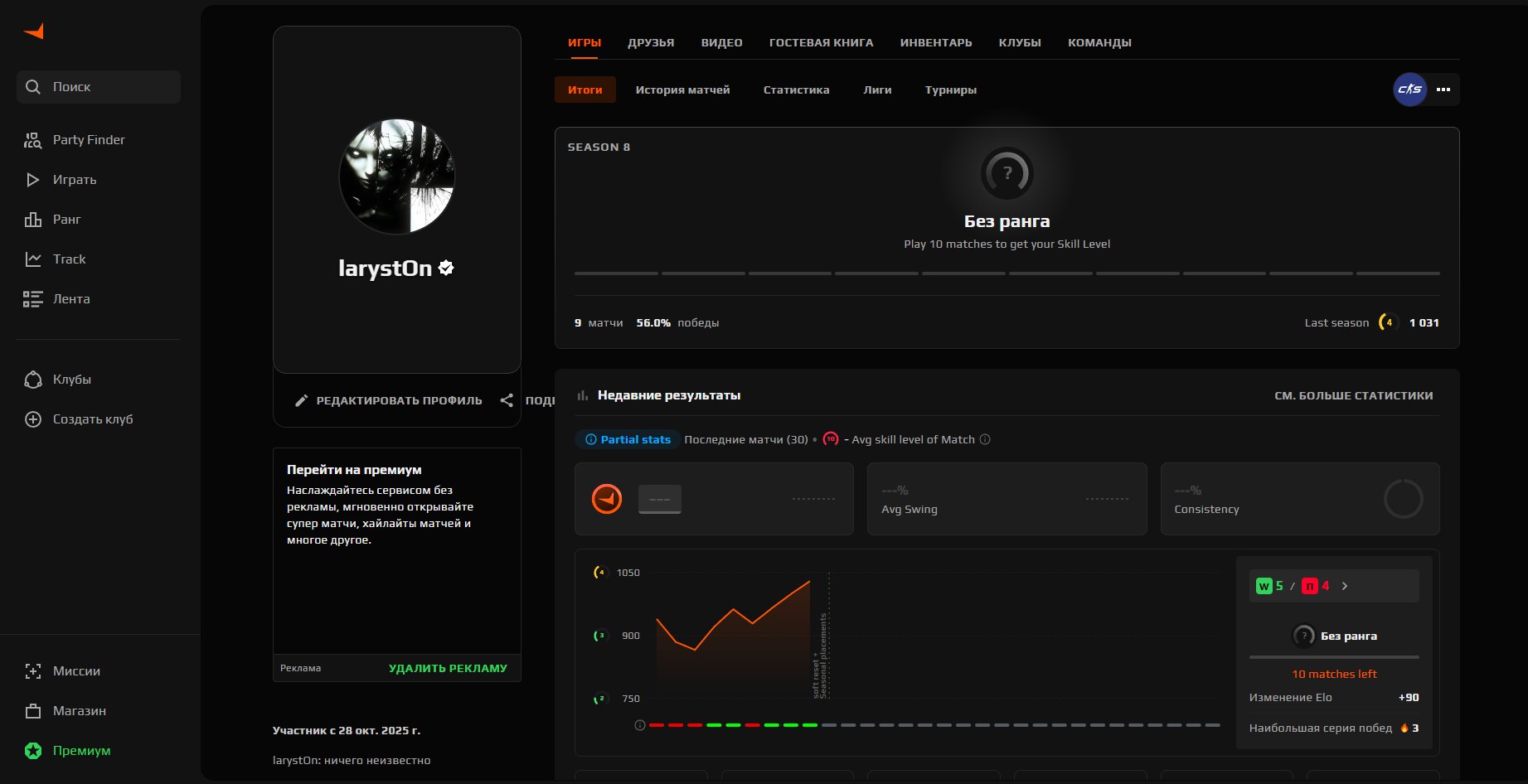The image size is (1528, 784).
Task: Select the Турниры sub-tab
Action: [951, 90]
